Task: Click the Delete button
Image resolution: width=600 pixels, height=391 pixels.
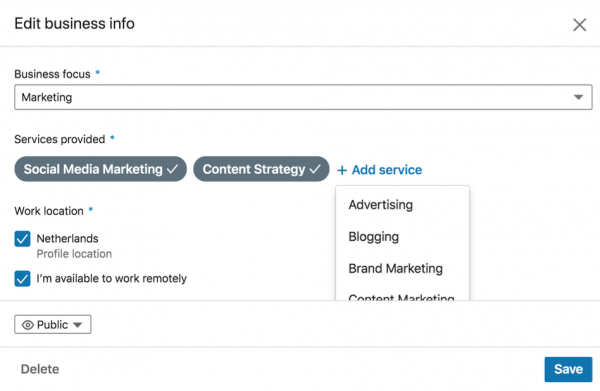Action: point(40,369)
